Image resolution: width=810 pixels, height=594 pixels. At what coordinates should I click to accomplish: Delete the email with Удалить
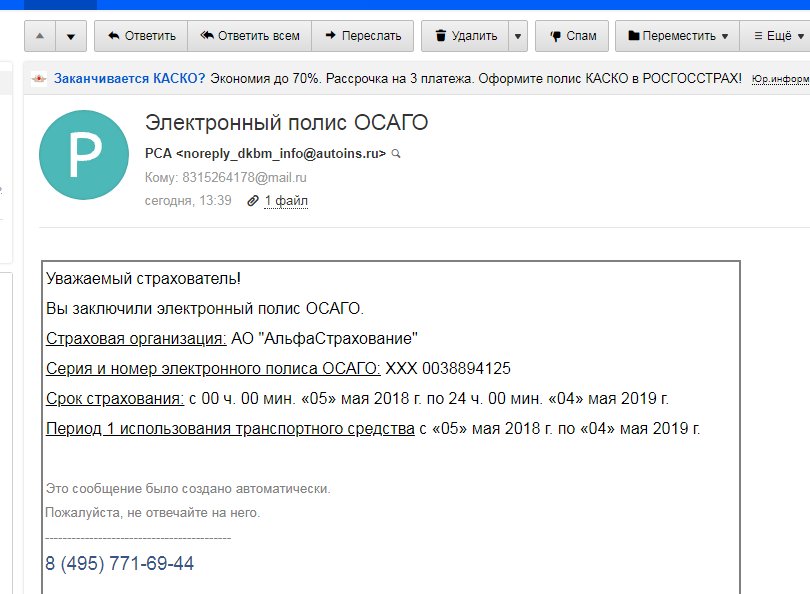coord(465,36)
